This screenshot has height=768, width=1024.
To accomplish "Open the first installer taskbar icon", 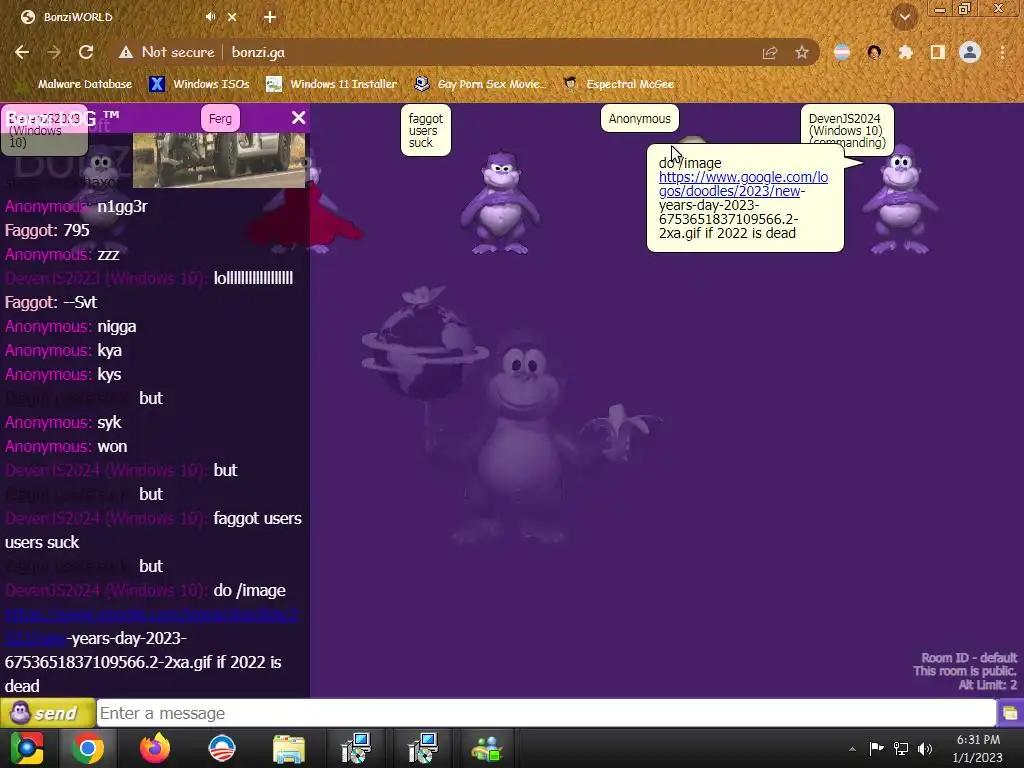I will (356, 748).
